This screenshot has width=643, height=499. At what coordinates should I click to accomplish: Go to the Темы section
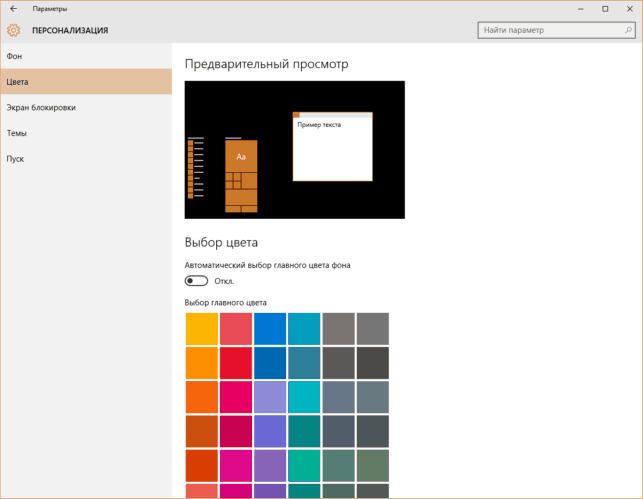86,133
